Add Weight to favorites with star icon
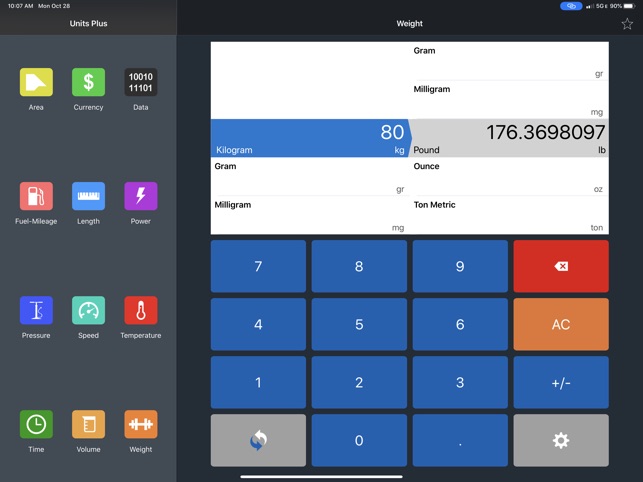Screen dimensions: 643x482 coord(627,24)
